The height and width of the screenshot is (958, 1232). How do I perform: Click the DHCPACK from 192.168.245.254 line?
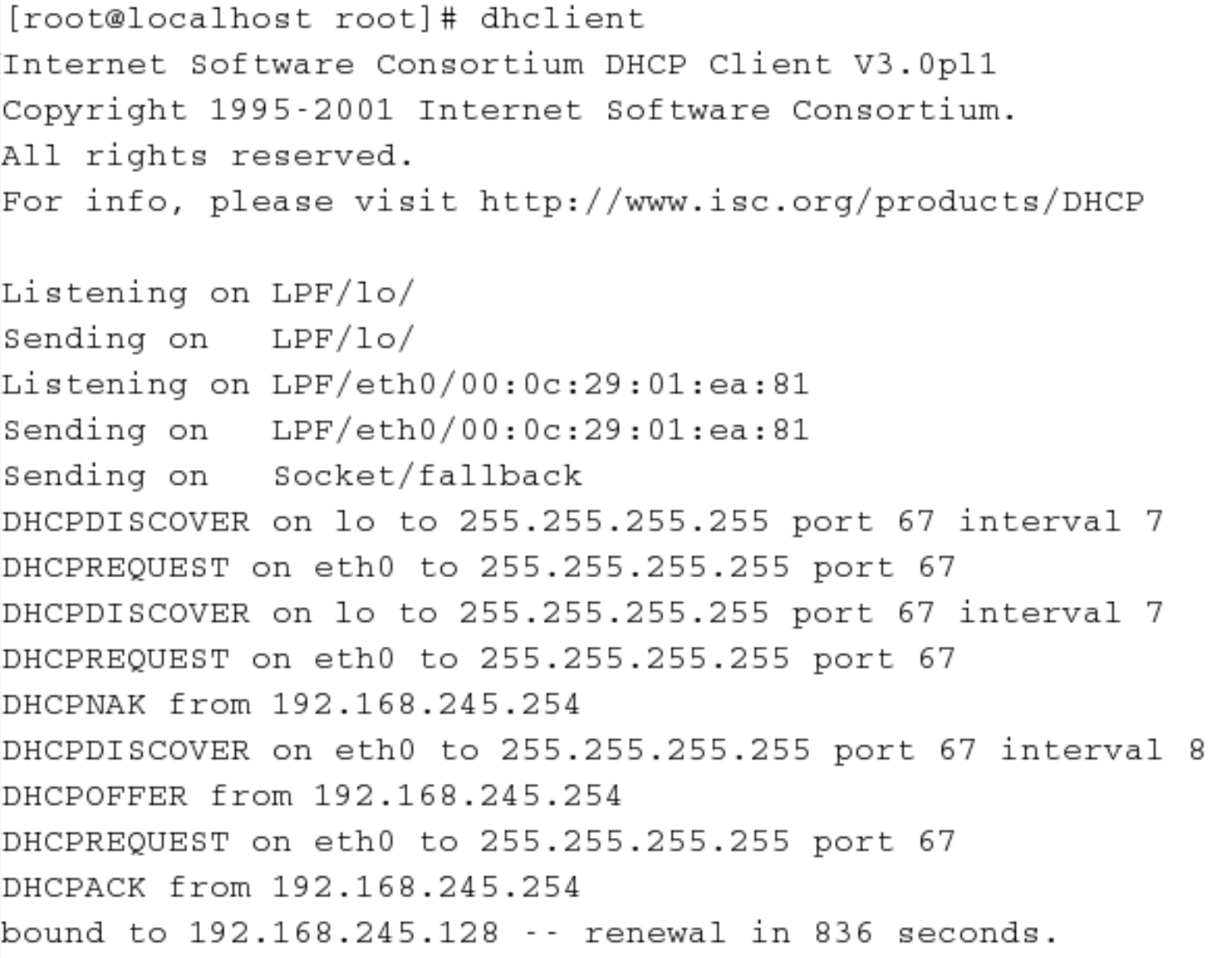(x=291, y=888)
